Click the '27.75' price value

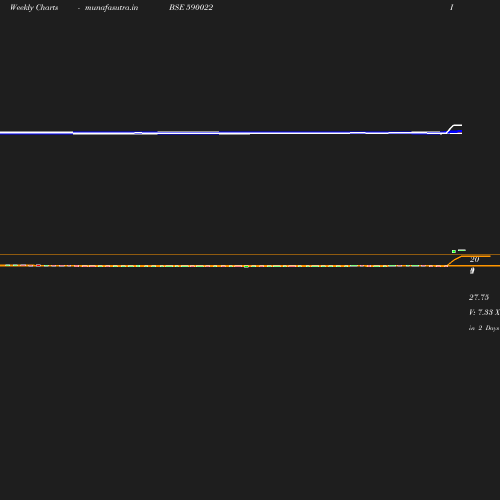tap(479, 297)
